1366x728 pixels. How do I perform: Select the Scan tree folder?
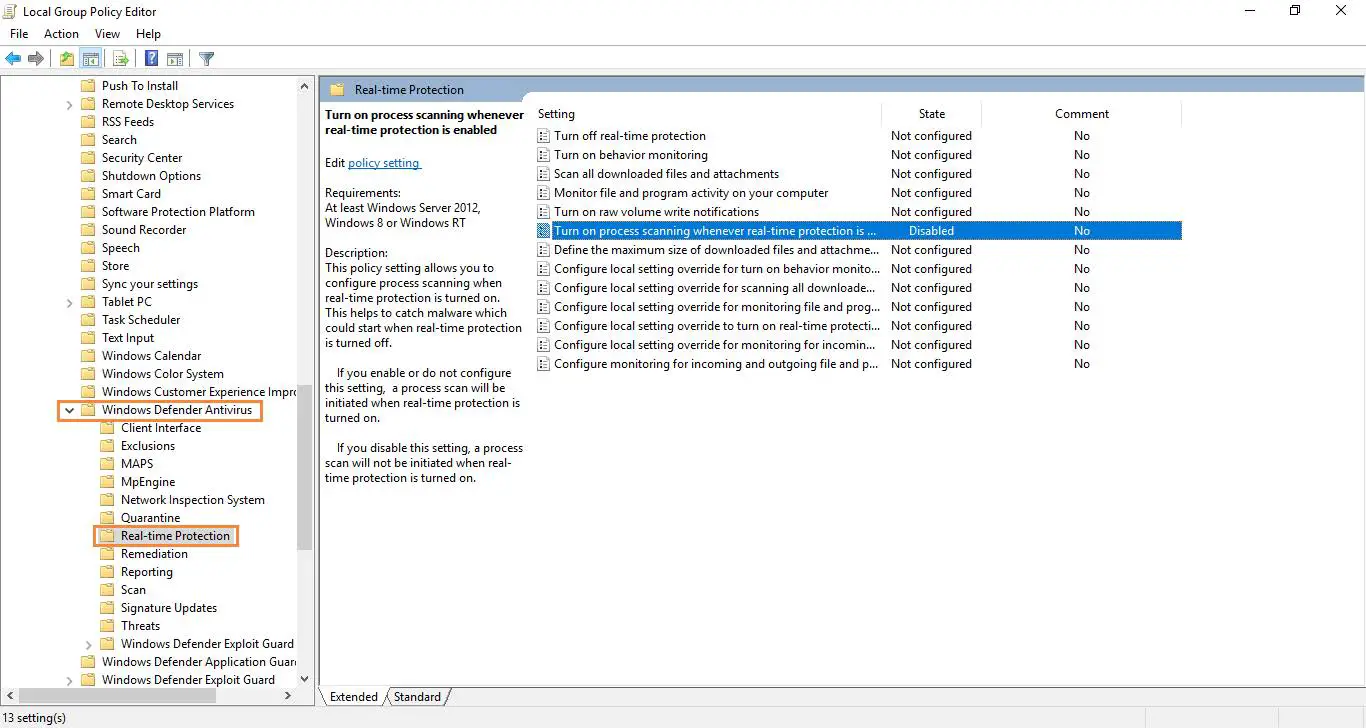point(133,590)
